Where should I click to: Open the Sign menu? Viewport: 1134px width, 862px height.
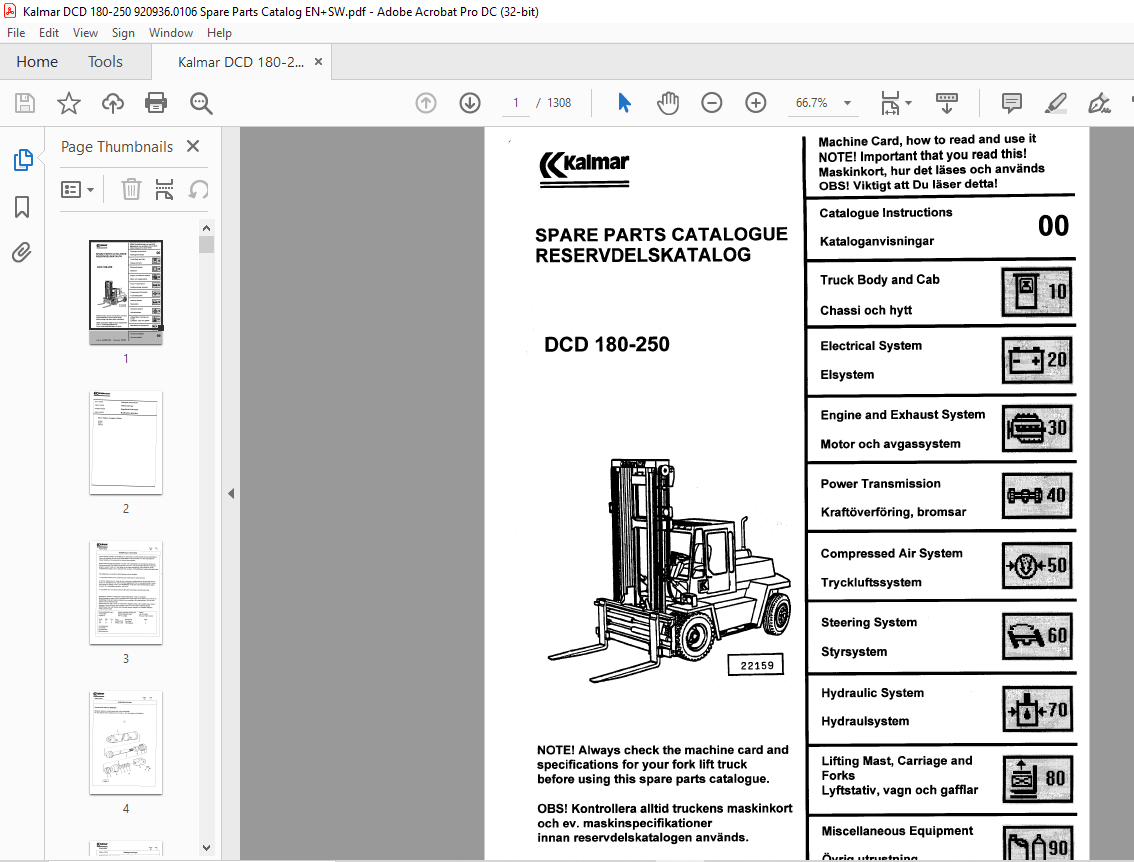(123, 33)
